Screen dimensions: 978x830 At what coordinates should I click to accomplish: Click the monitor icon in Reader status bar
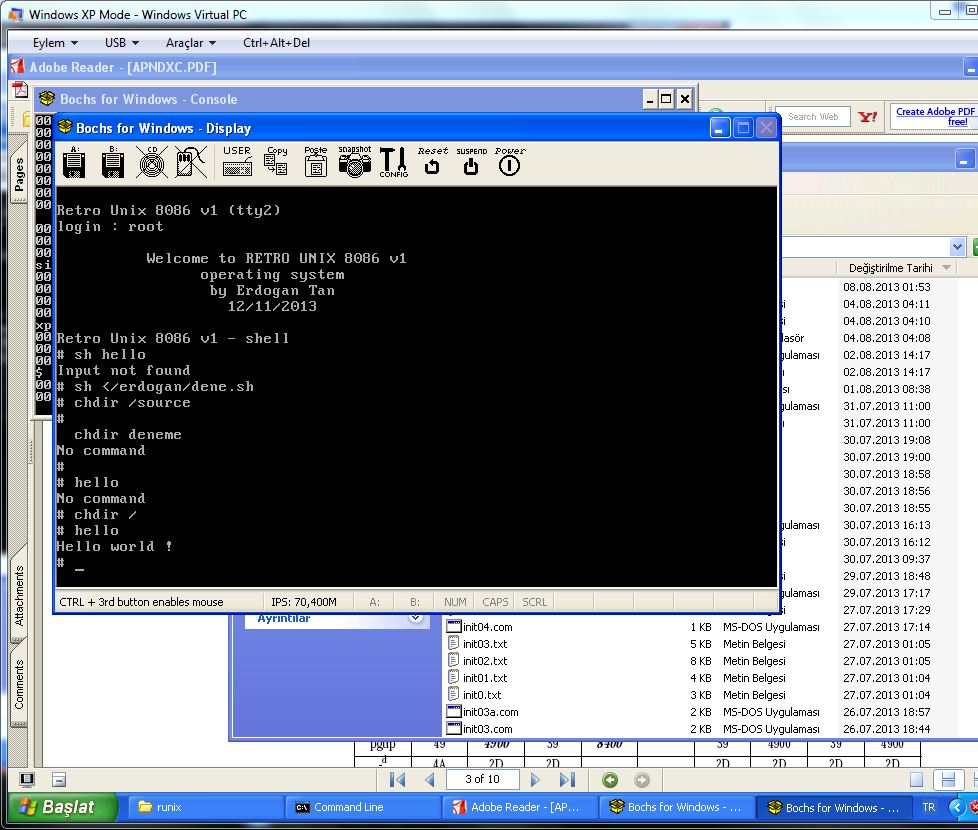27,779
